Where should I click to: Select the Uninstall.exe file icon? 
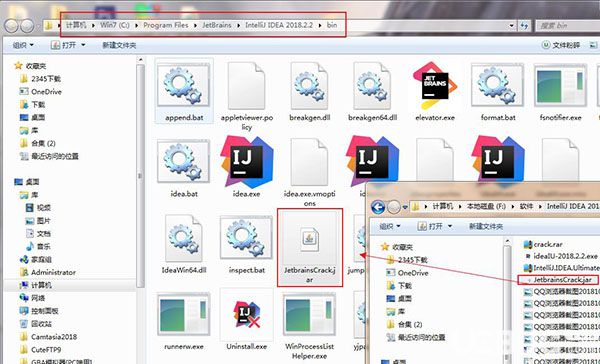246,315
